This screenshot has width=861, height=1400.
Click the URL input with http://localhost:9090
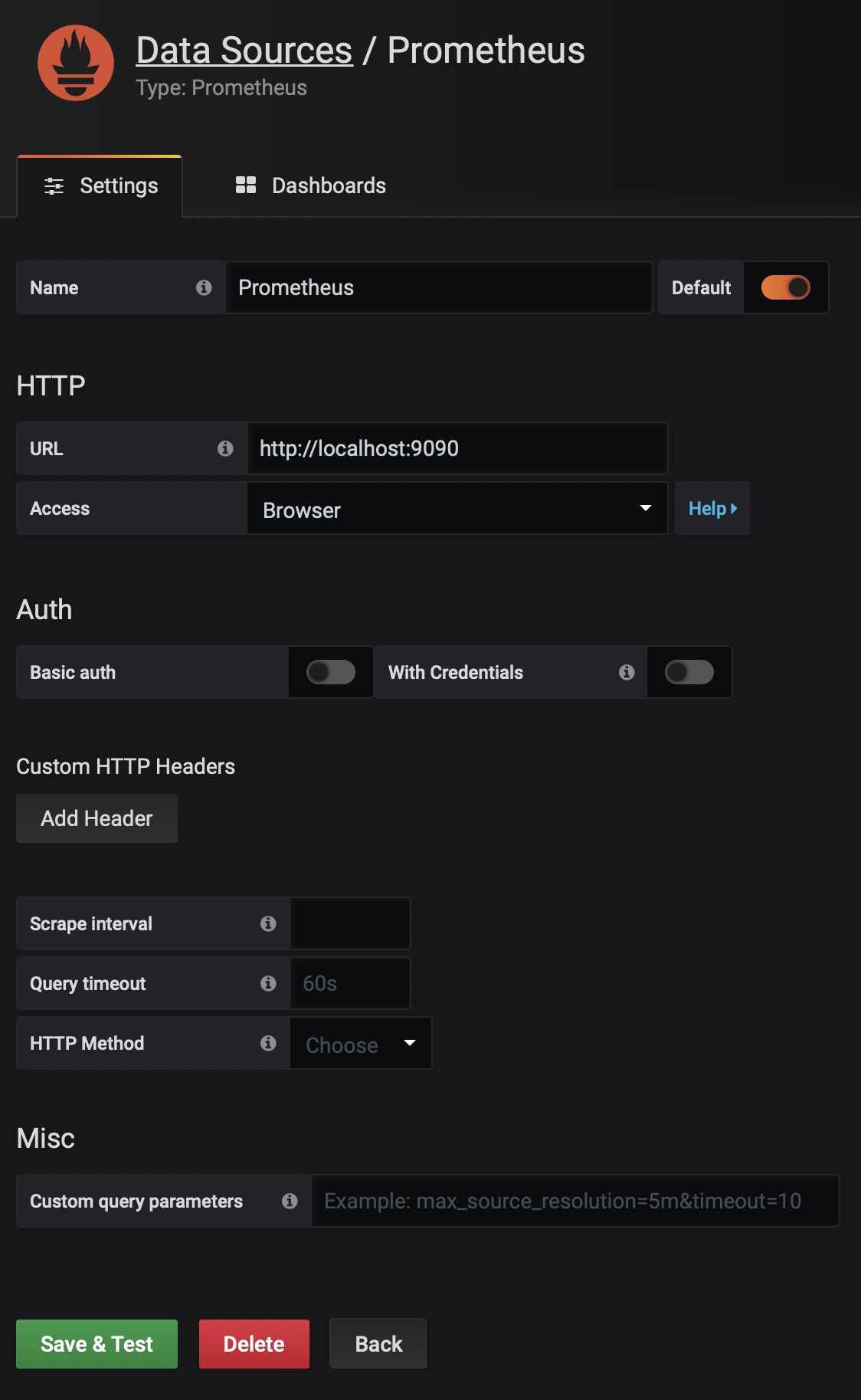coord(457,448)
